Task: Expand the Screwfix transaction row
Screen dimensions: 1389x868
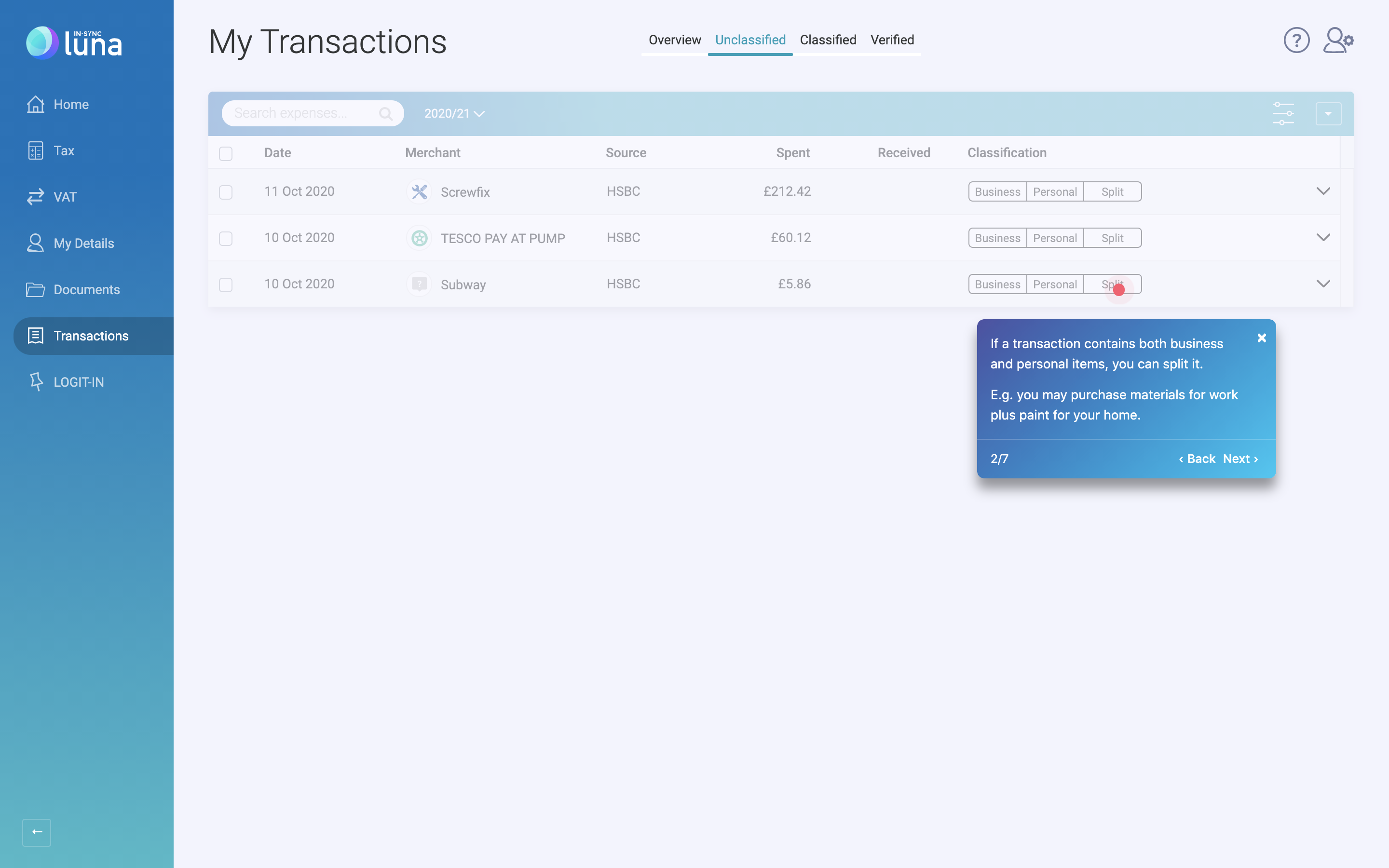Action: point(1323,191)
